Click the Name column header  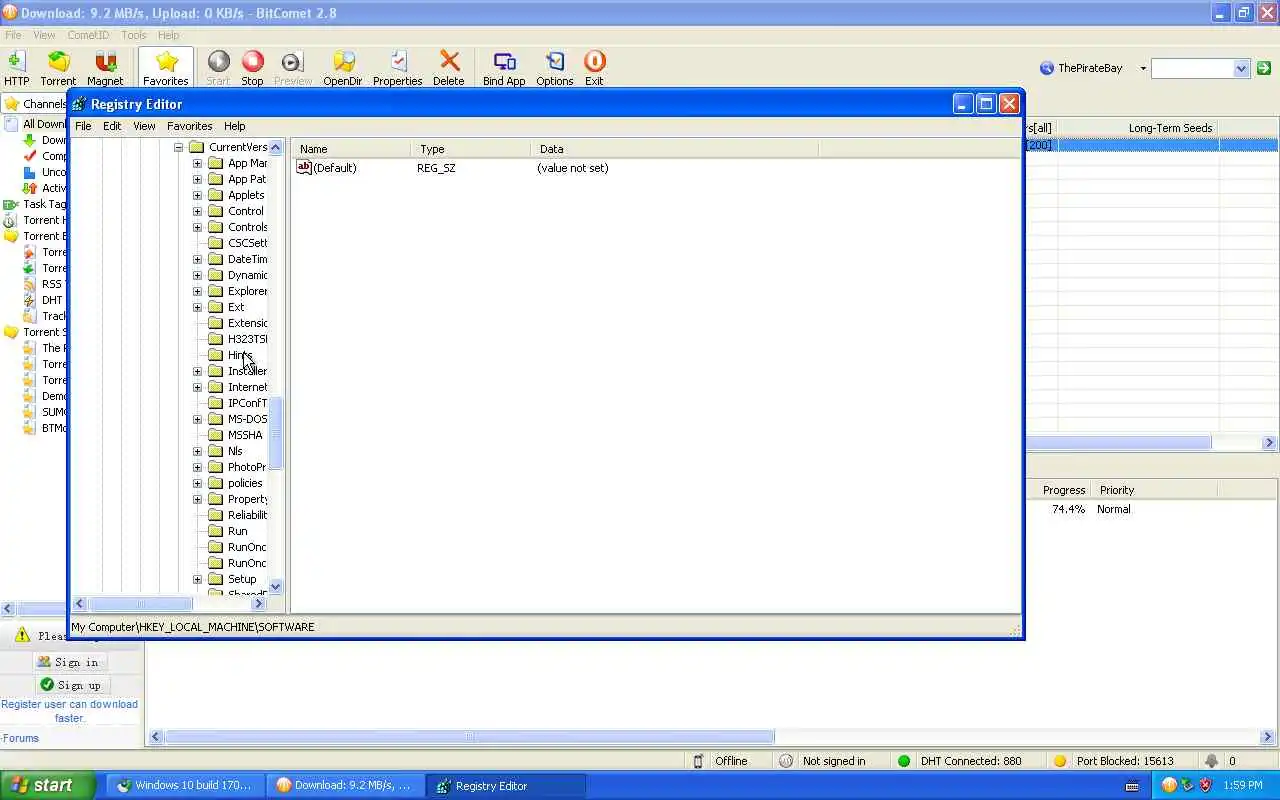point(351,149)
